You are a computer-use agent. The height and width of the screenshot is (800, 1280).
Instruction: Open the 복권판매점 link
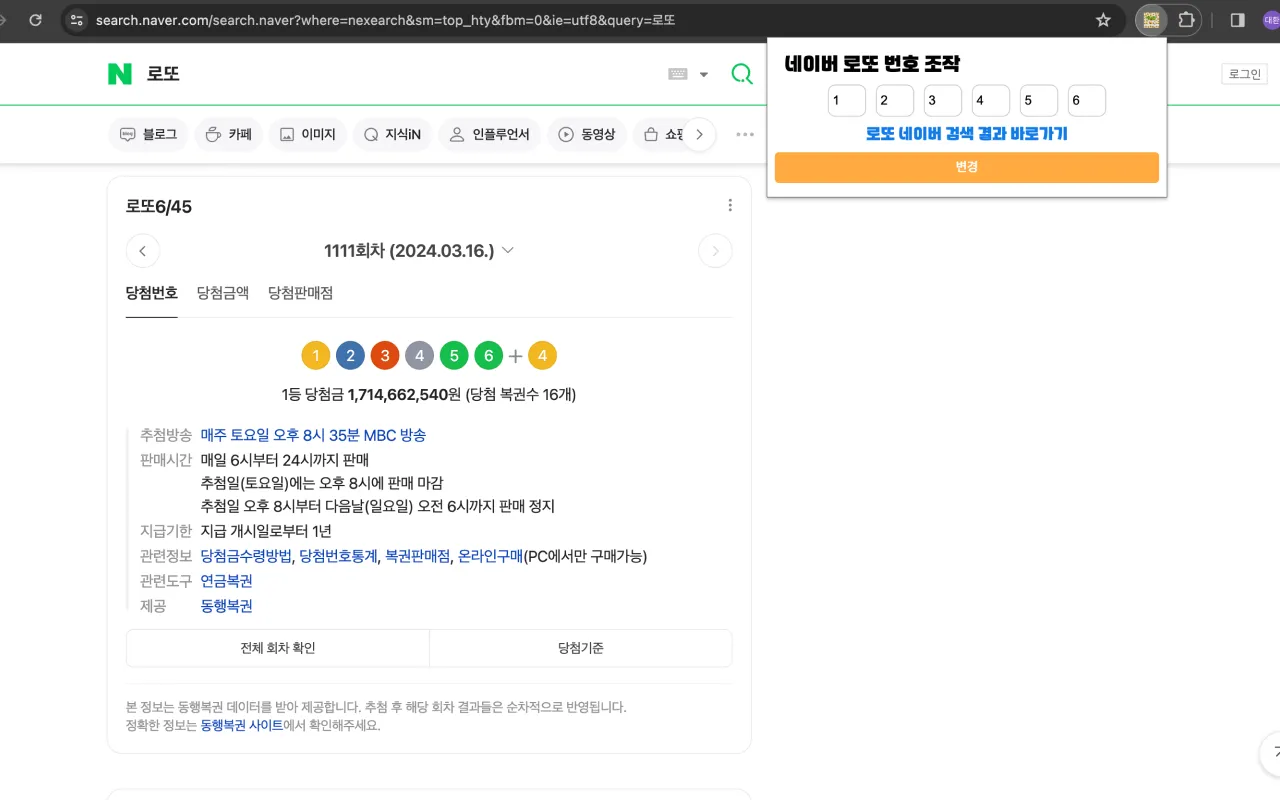point(418,556)
